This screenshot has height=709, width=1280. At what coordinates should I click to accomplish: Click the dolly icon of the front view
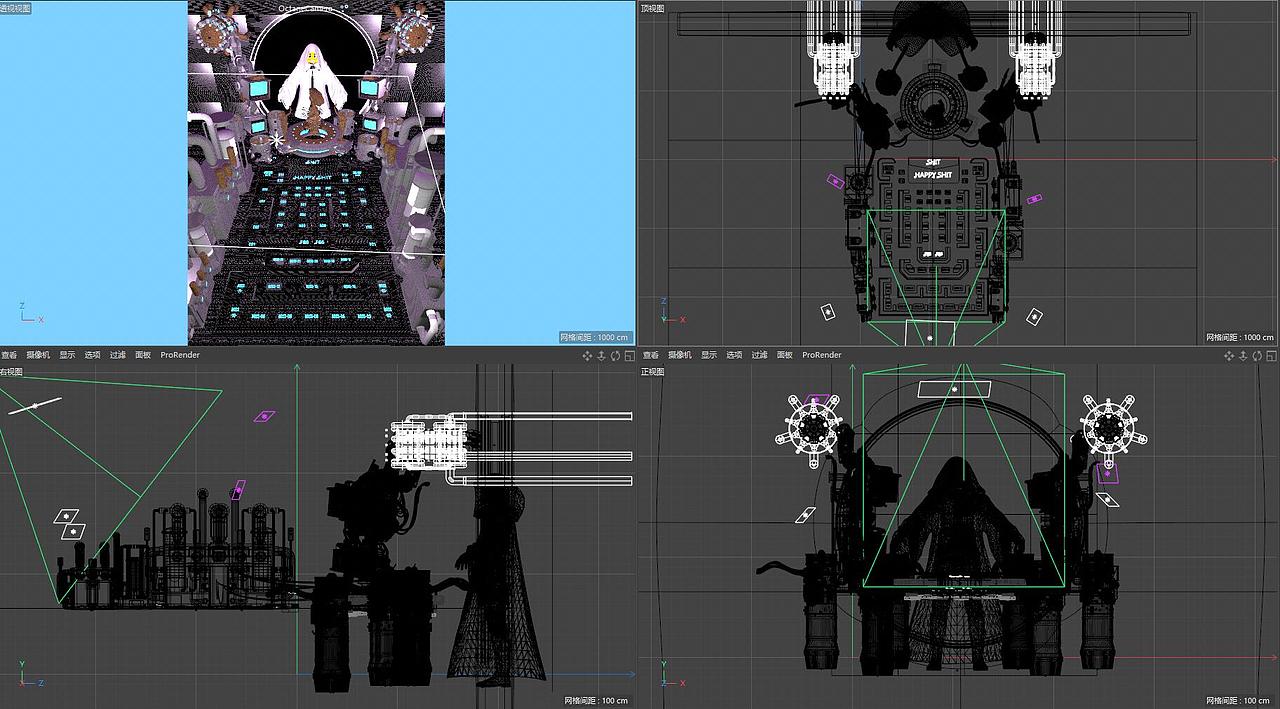[x=1242, y=355]
